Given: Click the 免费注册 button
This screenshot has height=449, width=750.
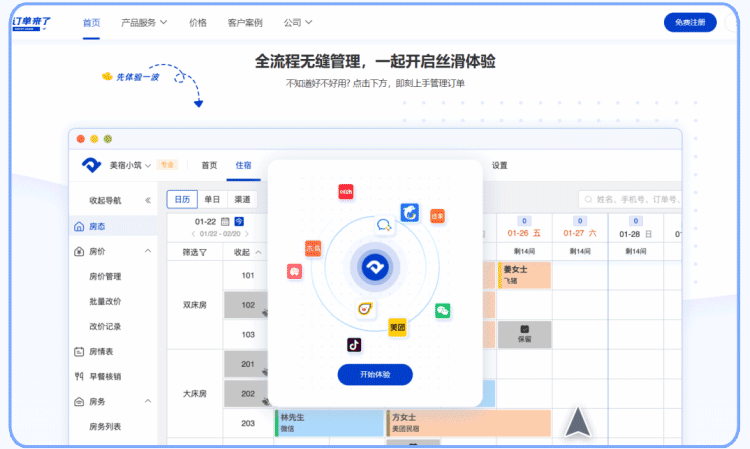Looking at the screenshot, I should point(690,22).
